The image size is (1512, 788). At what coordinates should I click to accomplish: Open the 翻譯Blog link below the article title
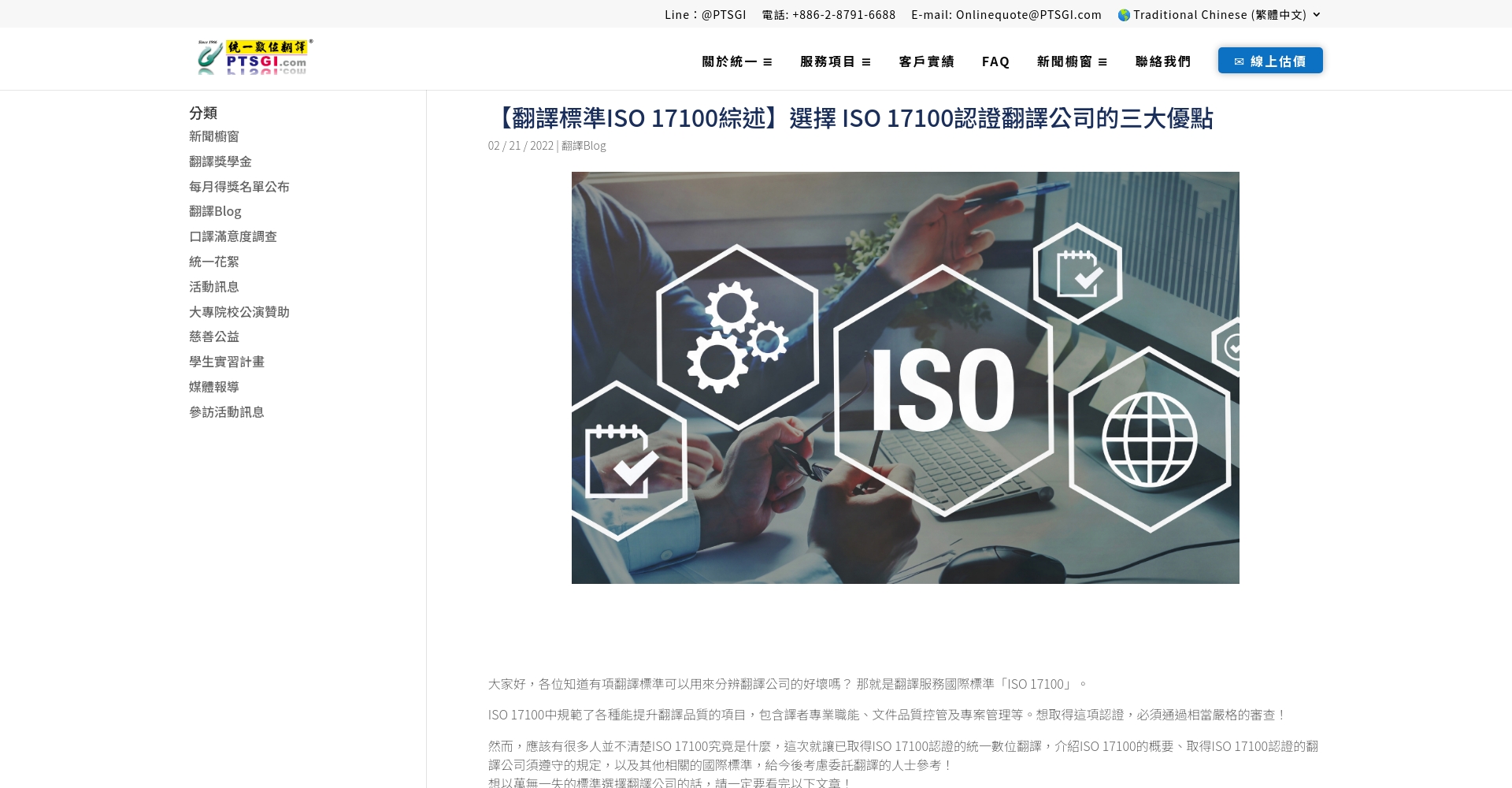click(584, 145)
